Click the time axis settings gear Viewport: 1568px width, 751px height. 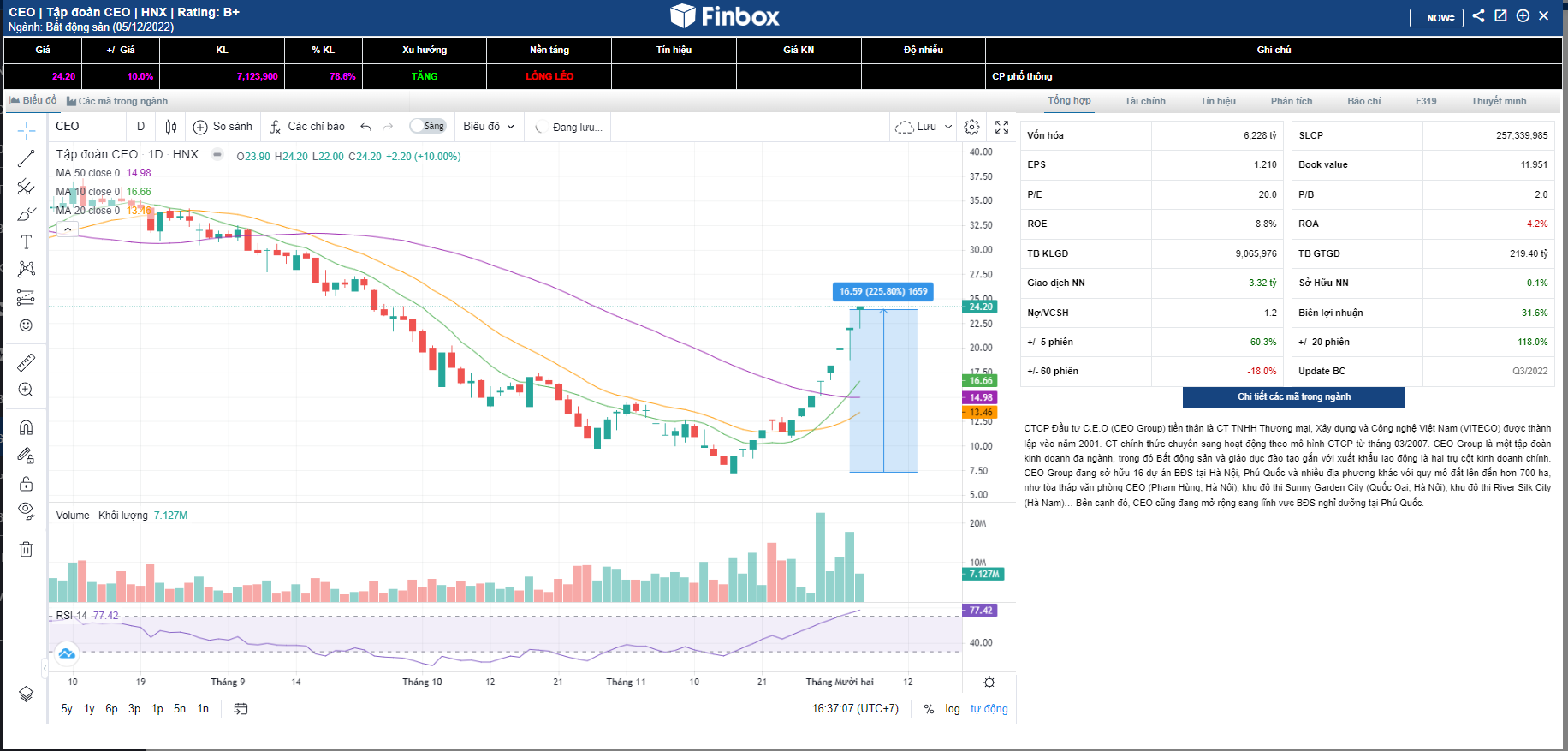click(x=989, y=682)
